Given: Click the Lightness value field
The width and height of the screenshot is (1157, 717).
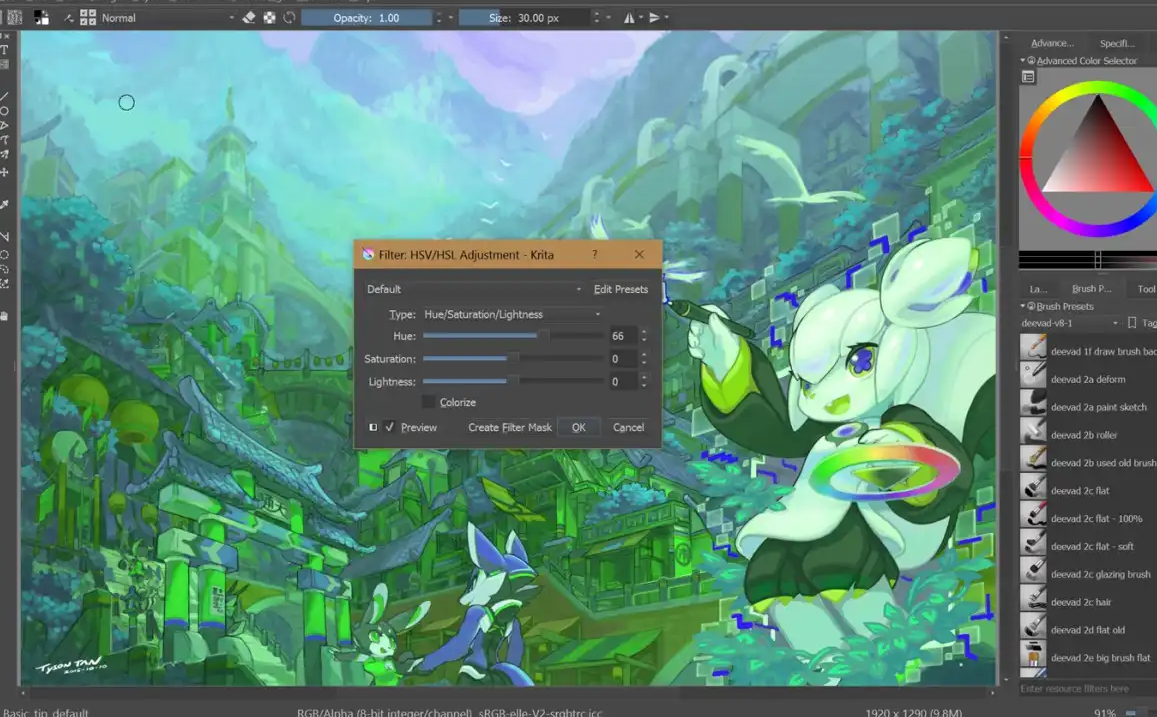Looking at the screenshot, I should coord(623,381).
